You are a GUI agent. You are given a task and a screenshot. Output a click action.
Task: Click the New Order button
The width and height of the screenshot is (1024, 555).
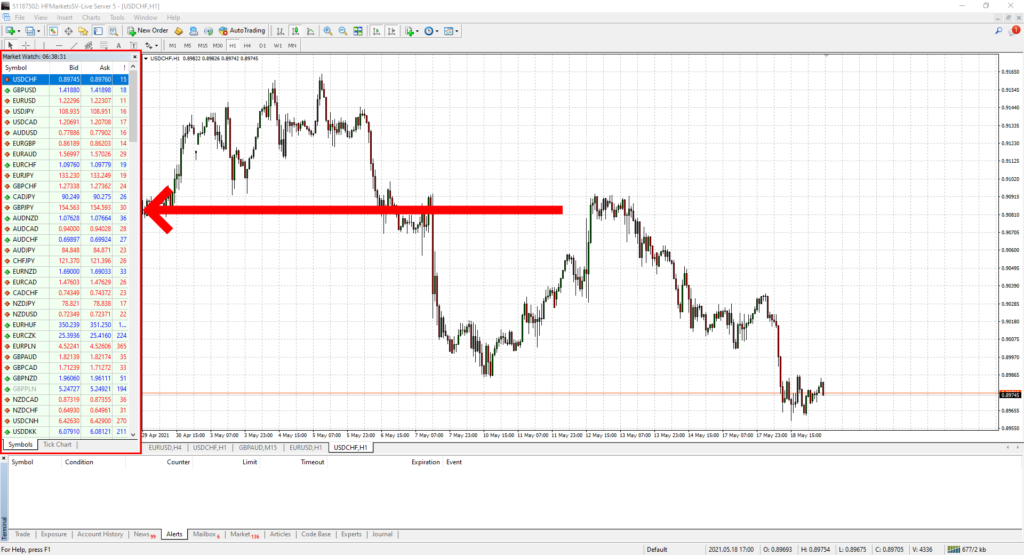point(148,31)
